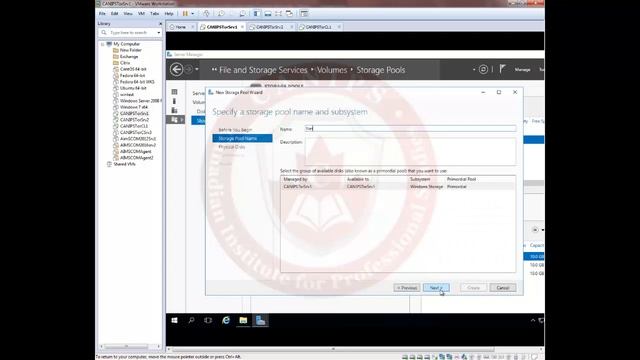Select the Before You Begin wizard step

point(235,130)
